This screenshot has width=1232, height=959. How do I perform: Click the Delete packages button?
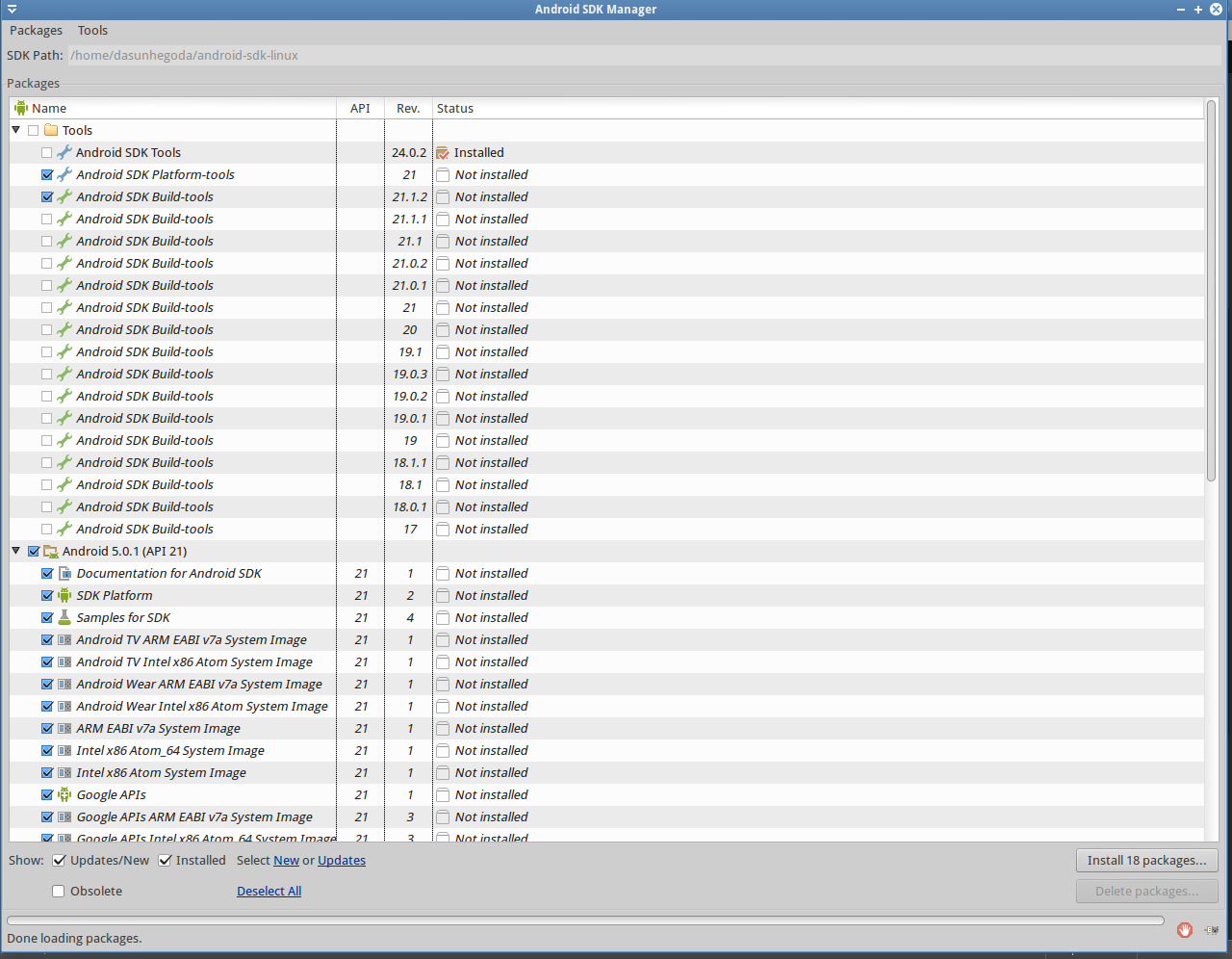1147,891
